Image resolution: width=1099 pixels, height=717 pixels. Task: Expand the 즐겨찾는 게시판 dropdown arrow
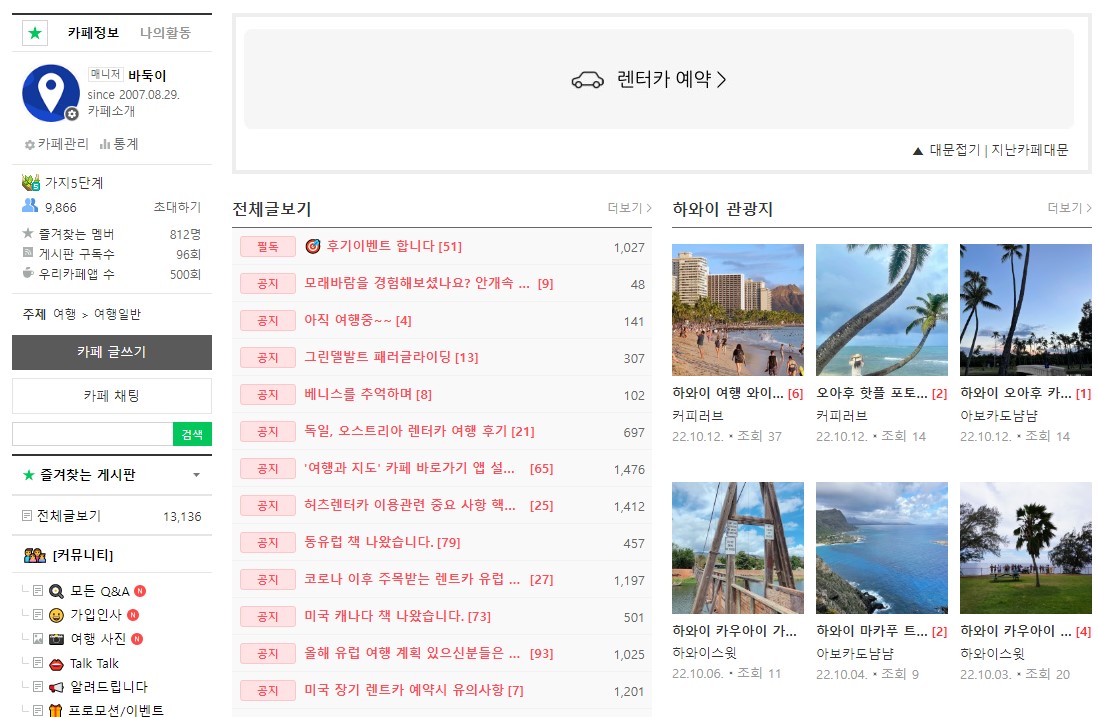[196, 475]
